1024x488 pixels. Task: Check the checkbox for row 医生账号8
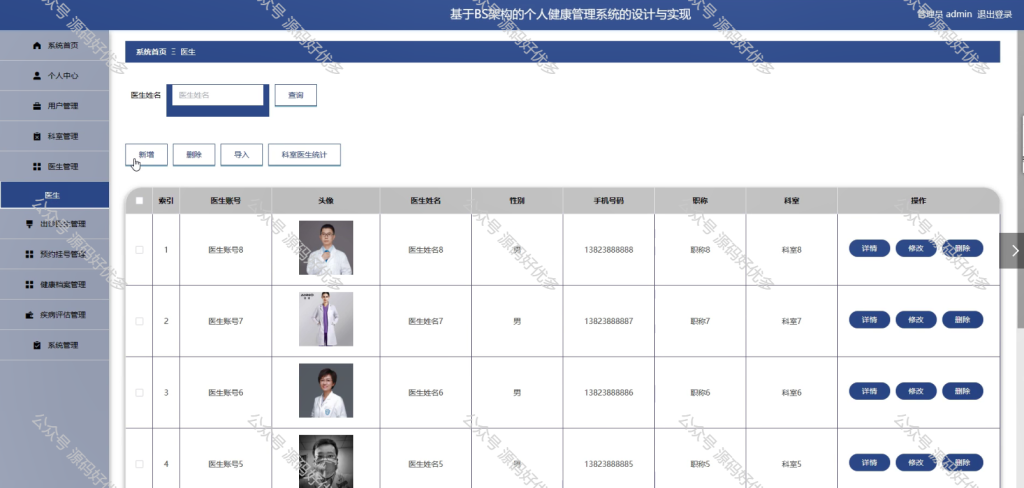pos(139,250)
